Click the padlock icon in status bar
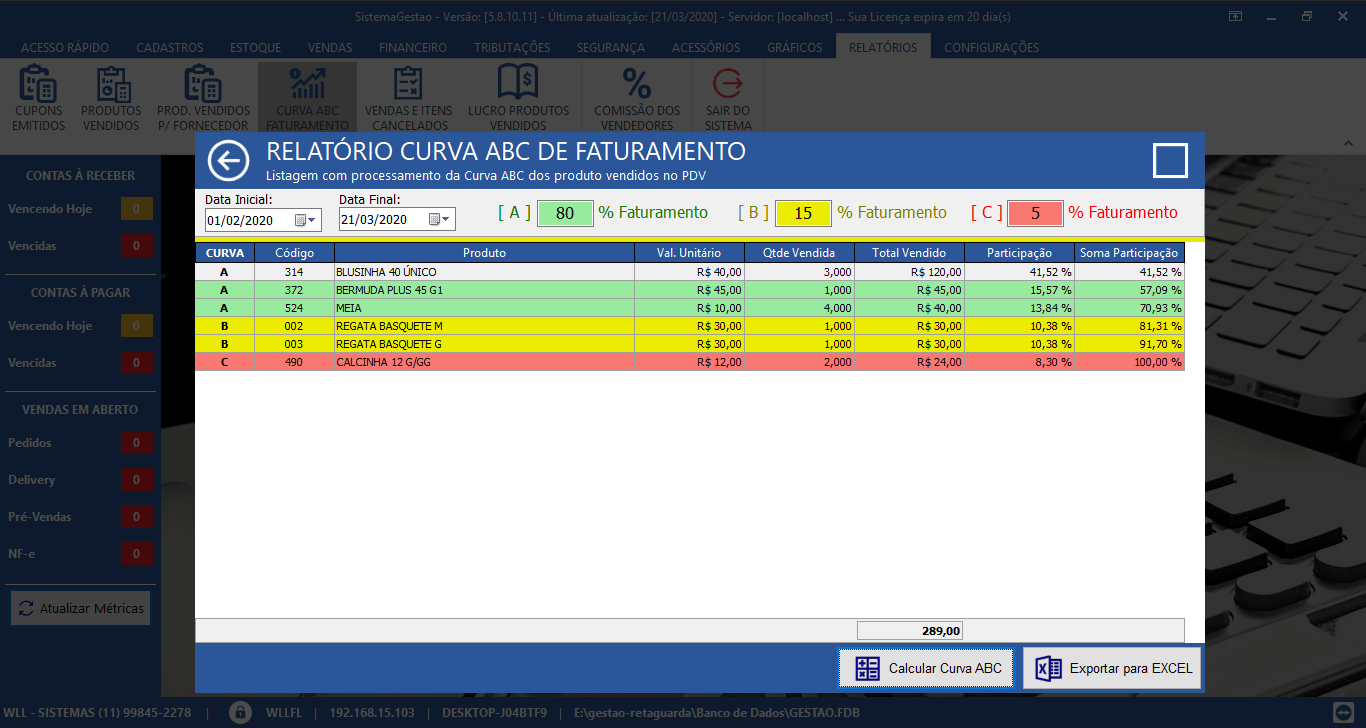This screenshot has width=1366, height=728. 240,713
